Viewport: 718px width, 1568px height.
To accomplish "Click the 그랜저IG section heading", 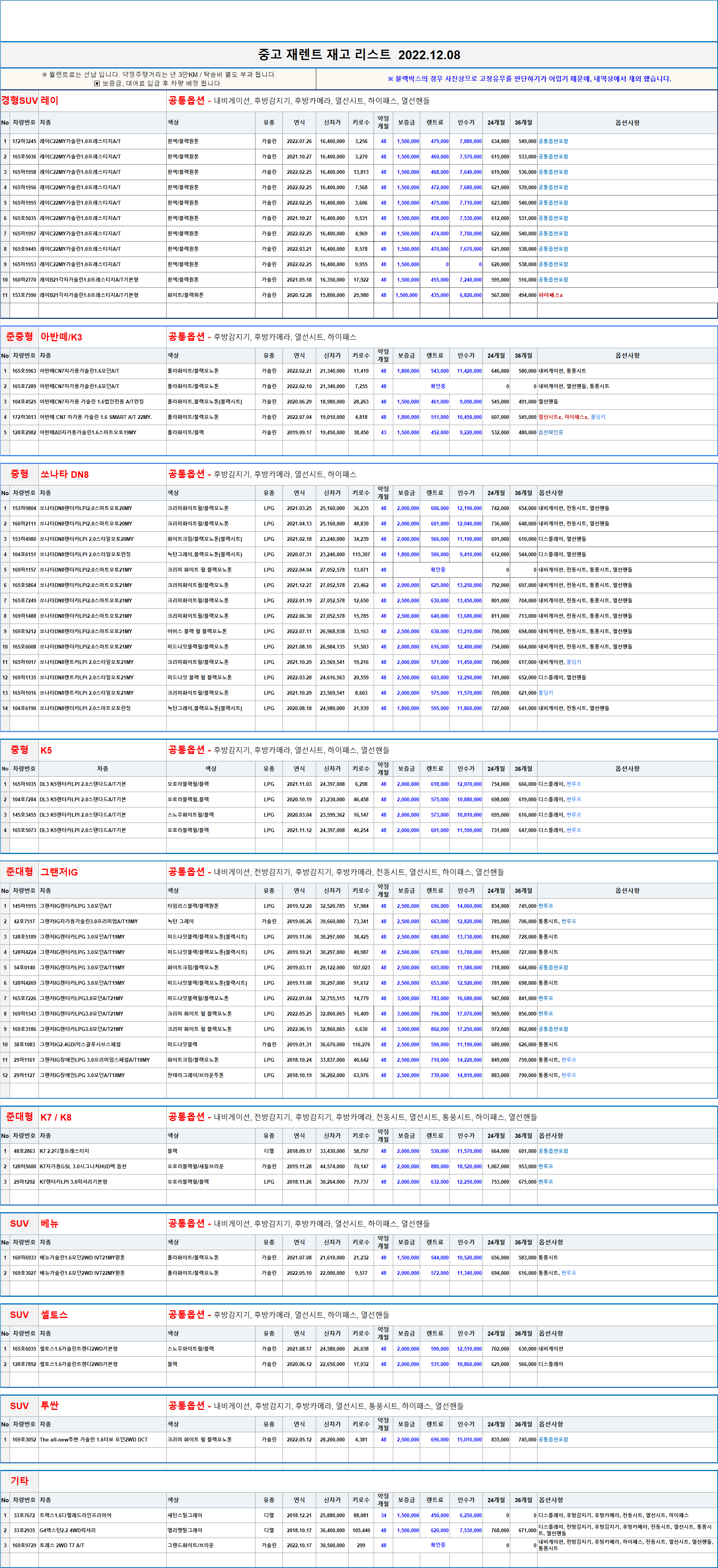I will pos(59,872).
